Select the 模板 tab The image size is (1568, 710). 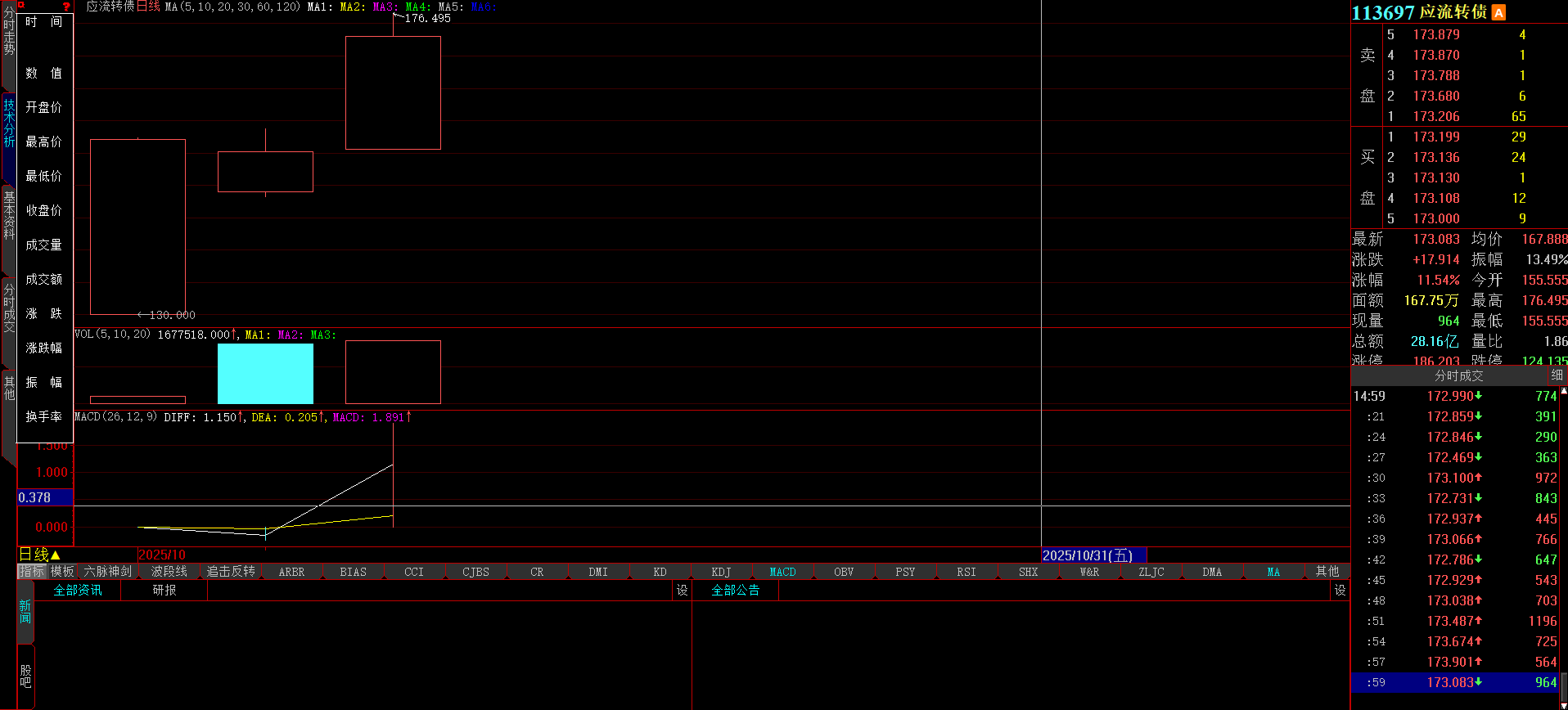[62, 572]
